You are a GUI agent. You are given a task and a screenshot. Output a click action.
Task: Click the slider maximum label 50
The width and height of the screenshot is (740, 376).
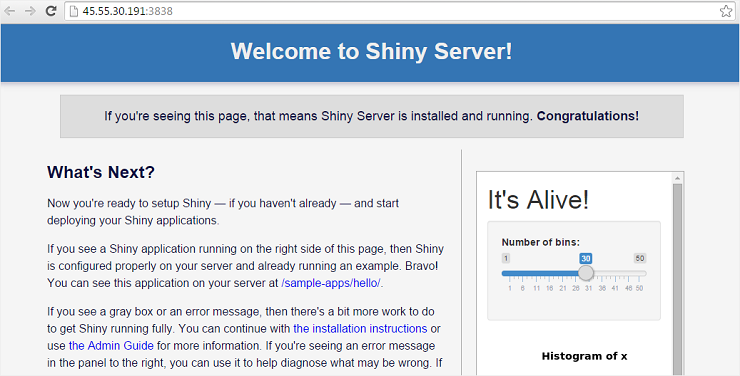639,258
